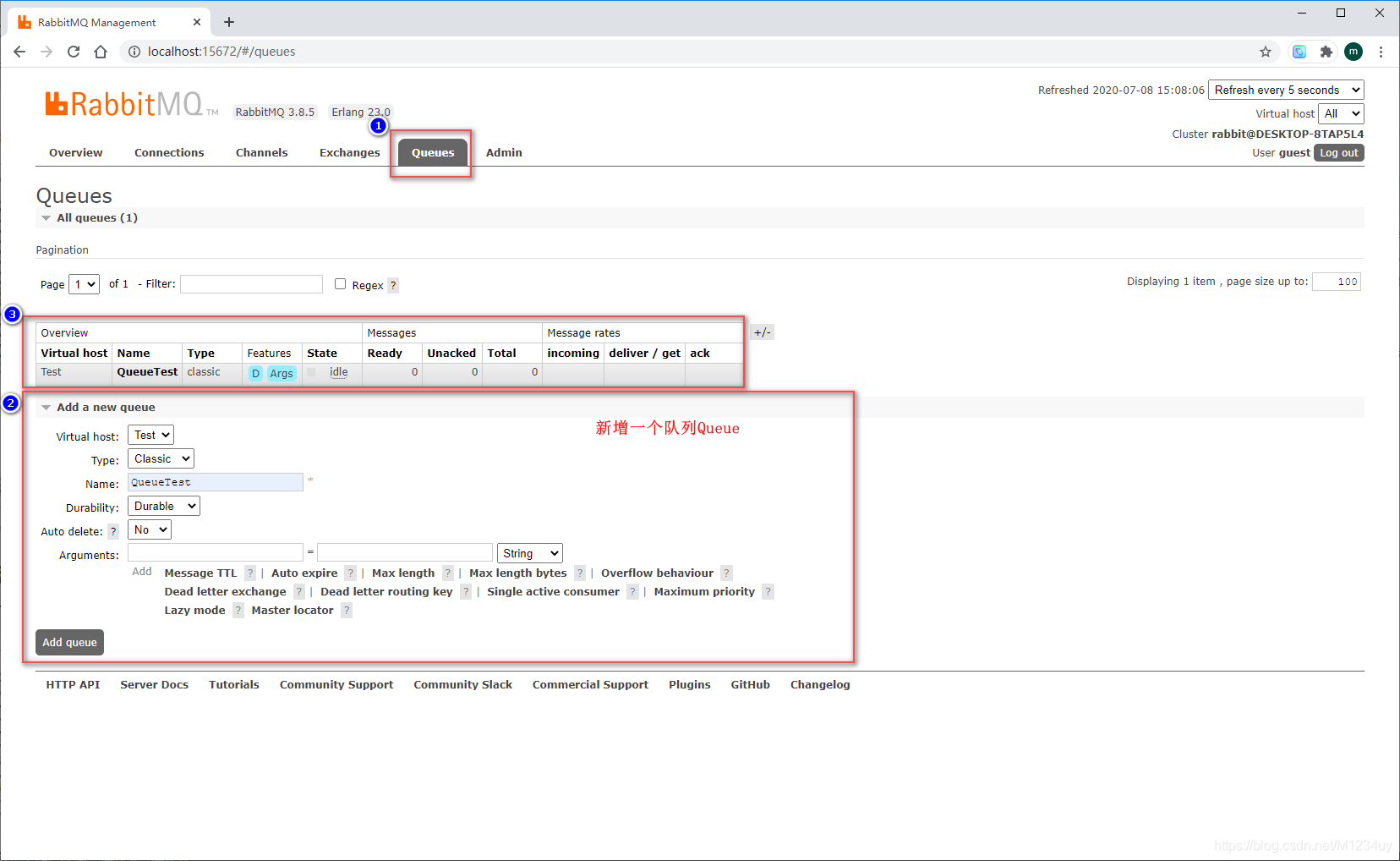Open the refresh interval dropdown
This screenshot has height=861, width=1400.
click(x=1286, y=90)
